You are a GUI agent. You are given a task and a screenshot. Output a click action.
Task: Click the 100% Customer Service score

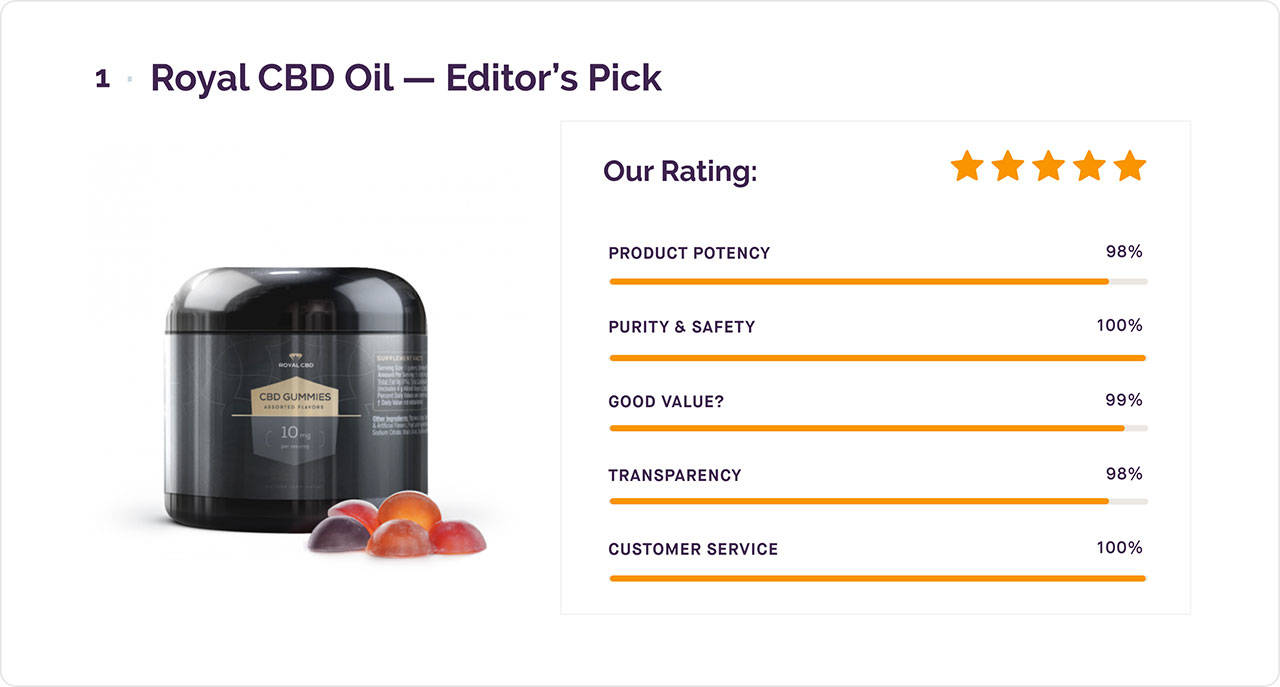tap(1119, 548)
